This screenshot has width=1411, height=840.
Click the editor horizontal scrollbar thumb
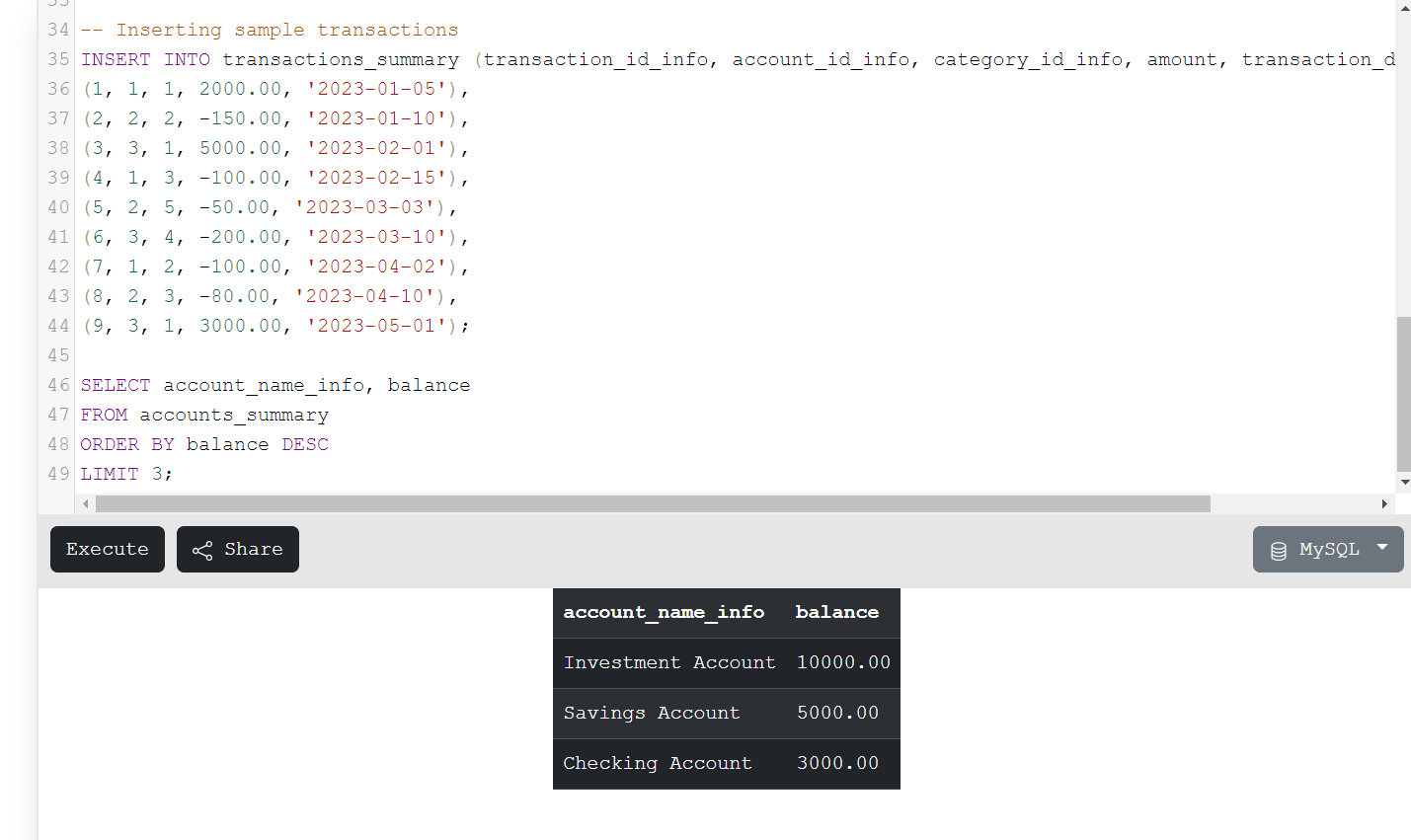click(x=653, y=504)
